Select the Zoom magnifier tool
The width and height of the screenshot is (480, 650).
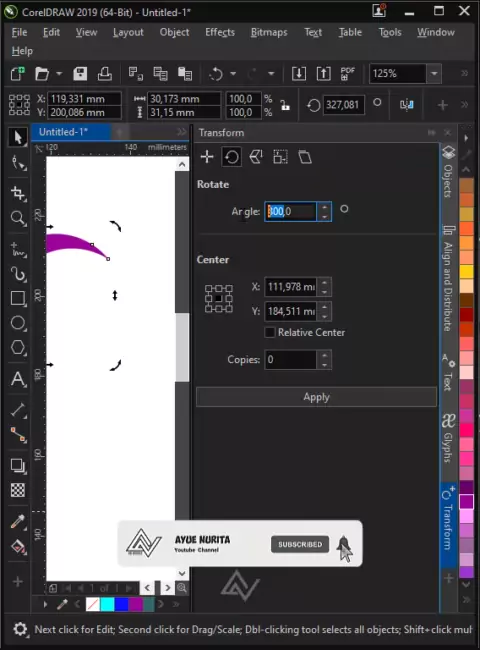[x=18, y=218]
